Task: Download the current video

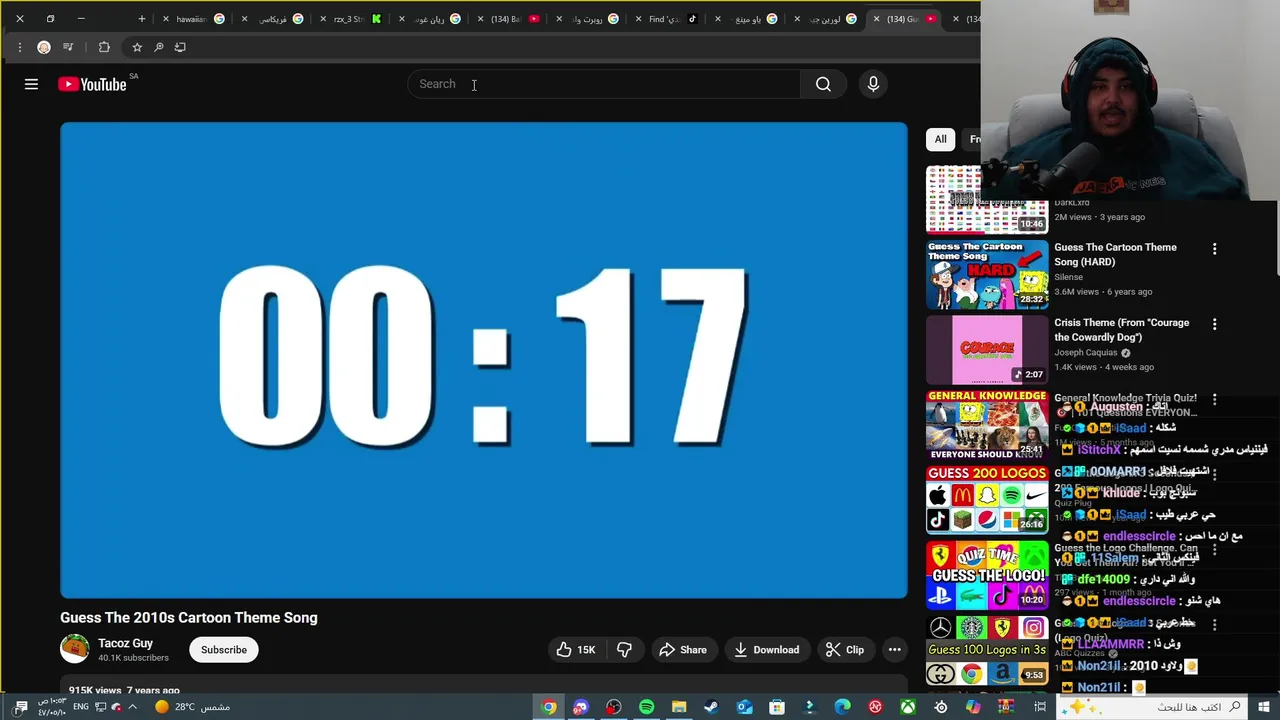Action: point(766,650)
